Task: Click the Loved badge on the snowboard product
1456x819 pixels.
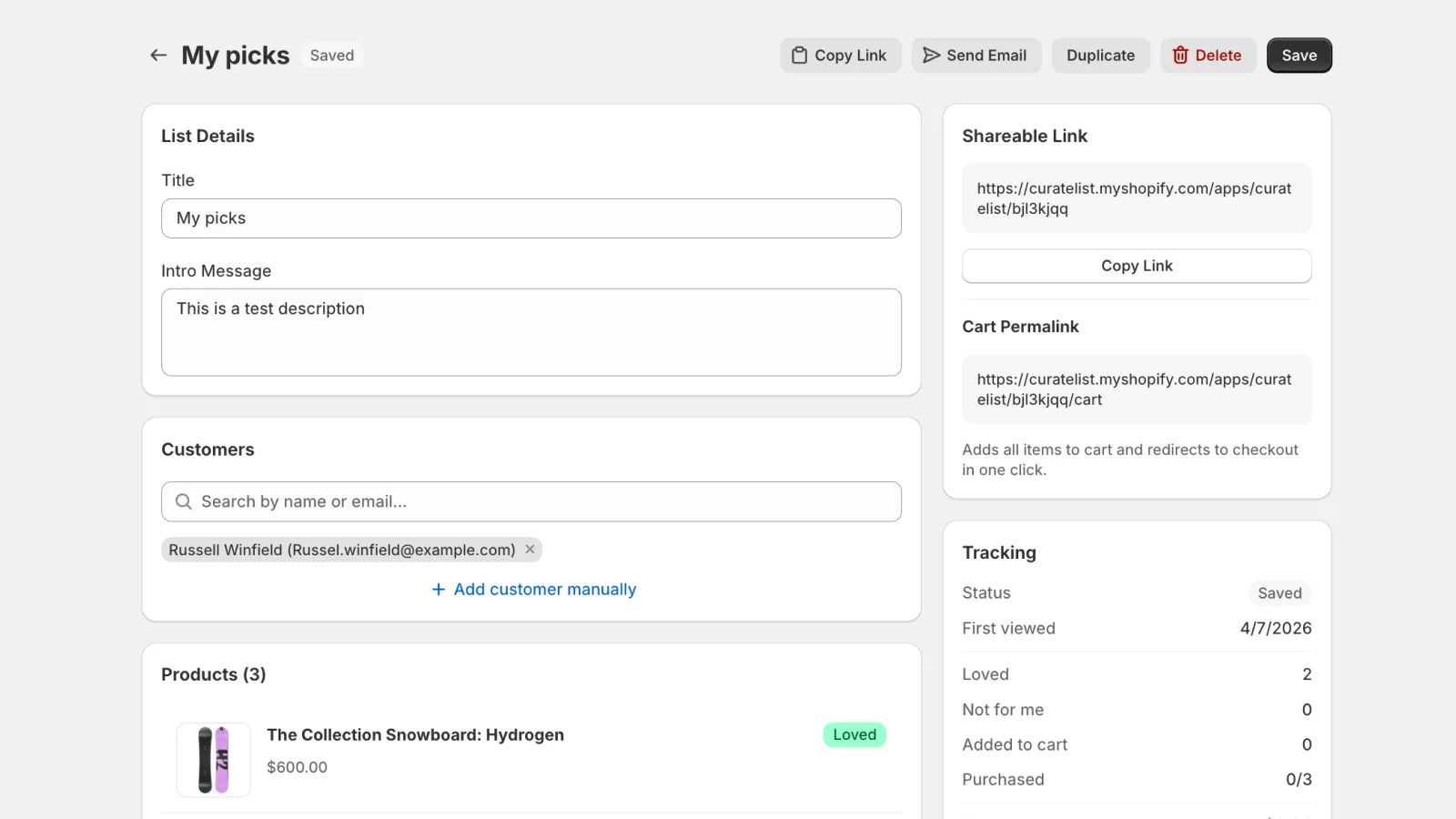Action: (853, 734)
